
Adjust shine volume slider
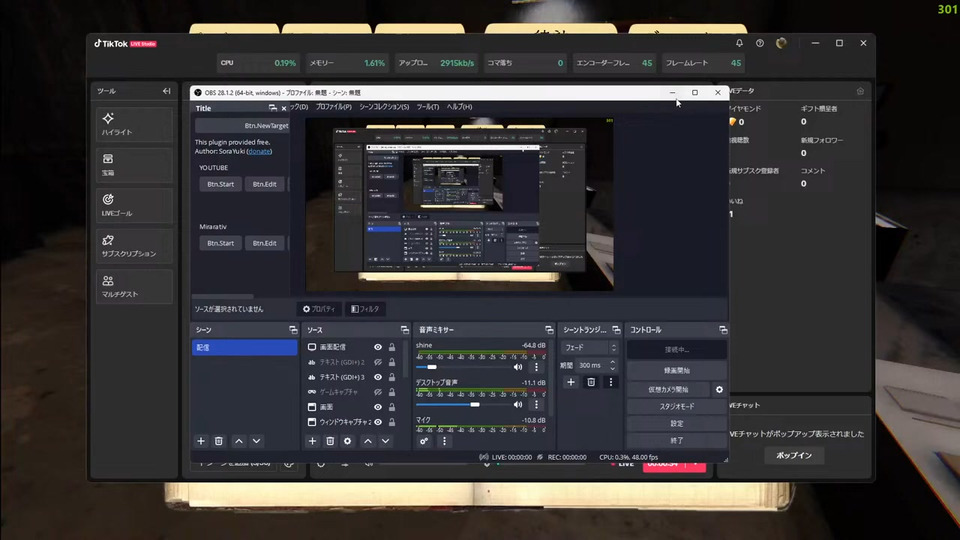(x=461, y=367)
